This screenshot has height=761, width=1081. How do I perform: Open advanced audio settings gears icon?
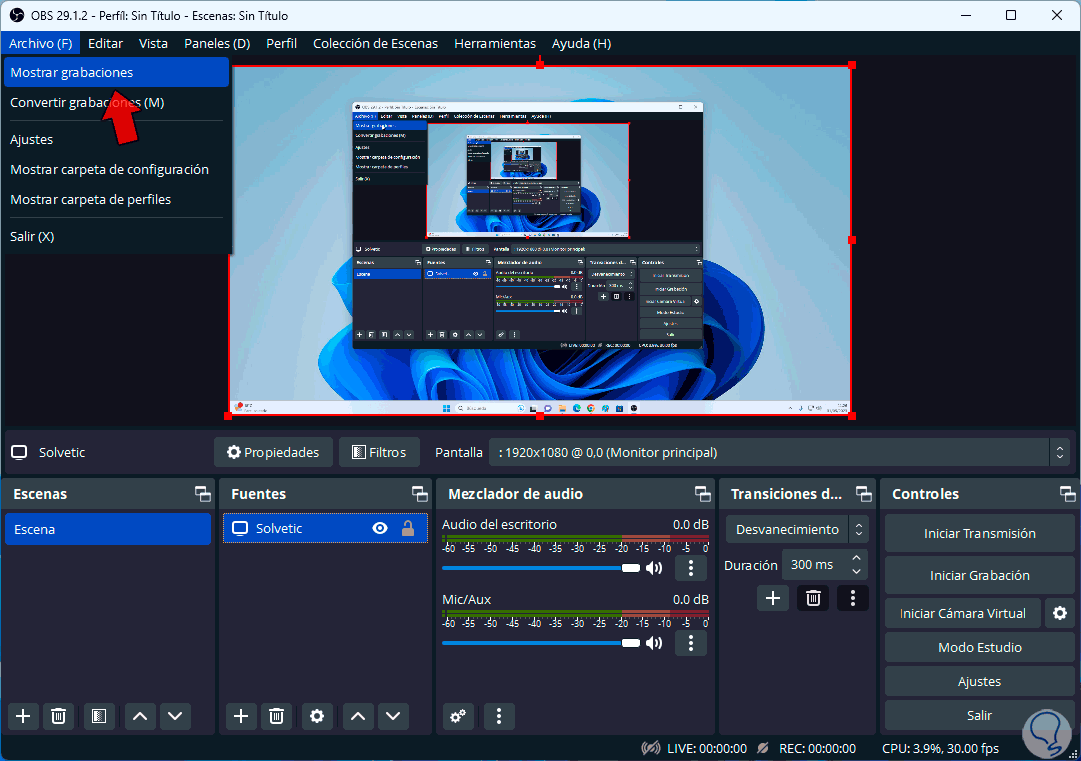click(x=458, y=715)
